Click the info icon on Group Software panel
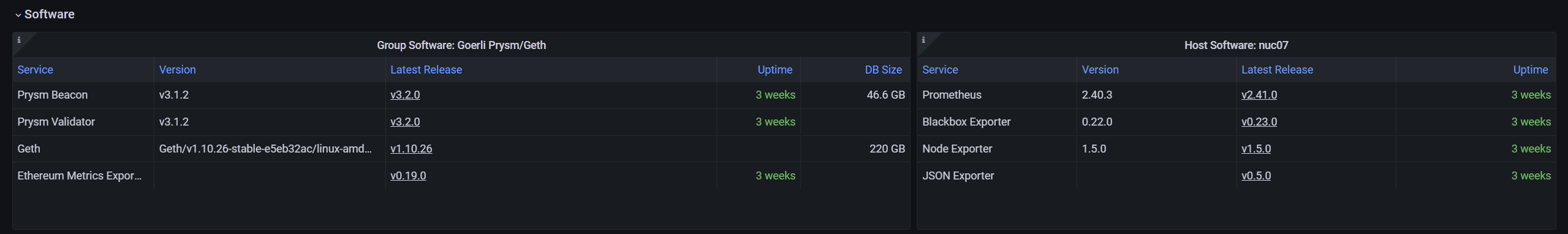Image resolution: width=1568 pixels, height=234 pixels. point(19,40)
